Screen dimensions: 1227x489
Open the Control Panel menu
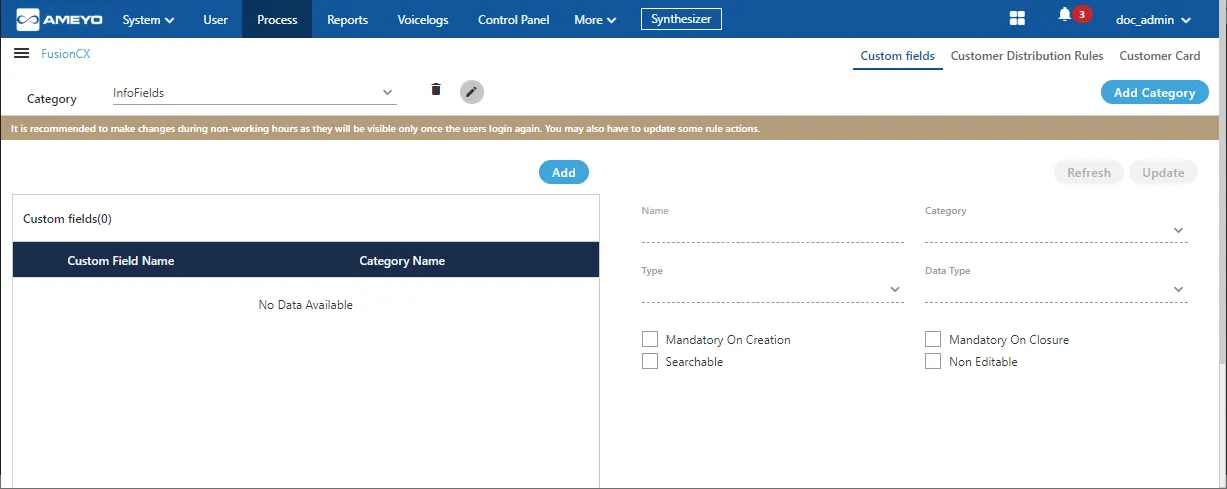tap(514, 19)
